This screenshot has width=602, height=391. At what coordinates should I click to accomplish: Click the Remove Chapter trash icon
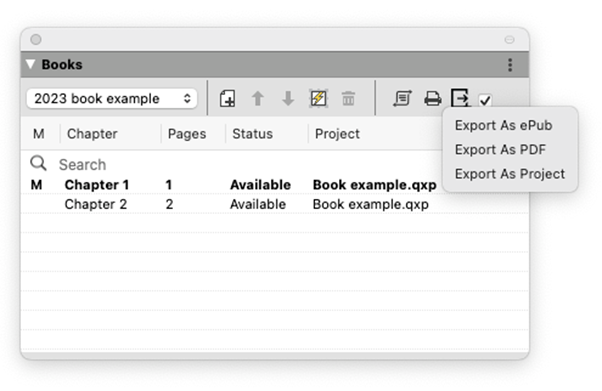348,99
